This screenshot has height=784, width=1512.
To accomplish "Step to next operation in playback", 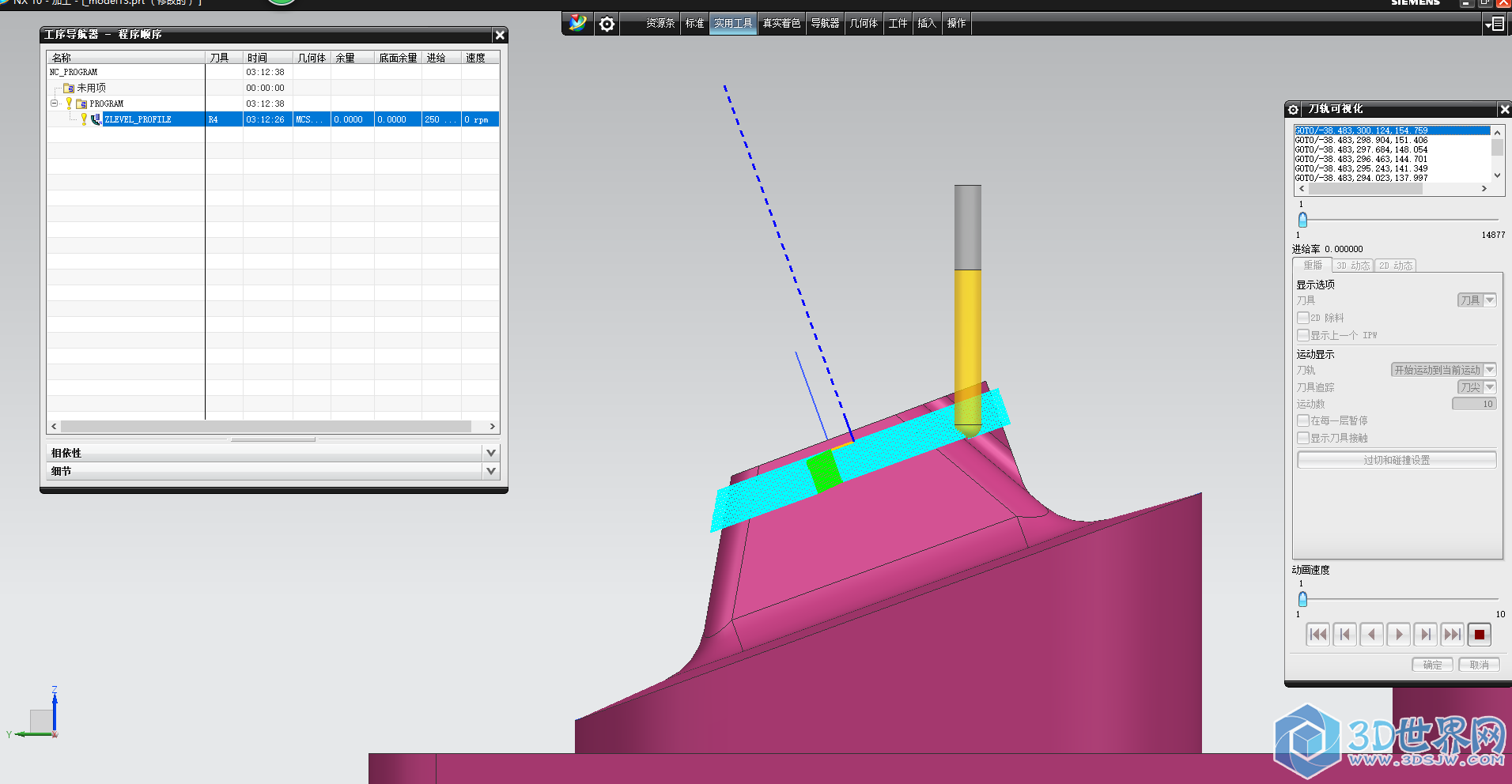I will [x=1425, y=634].
